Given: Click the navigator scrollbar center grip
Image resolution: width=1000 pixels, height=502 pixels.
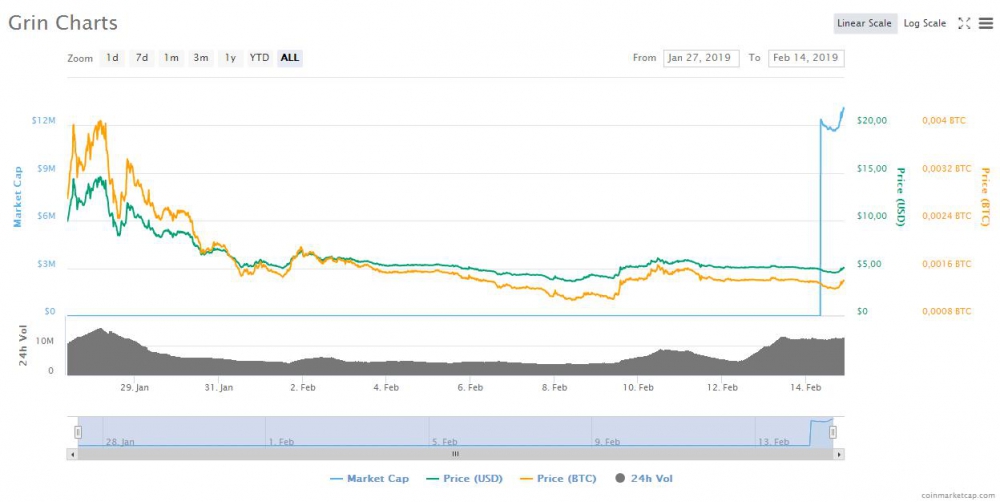Looking at the screenshot, I should pyautogui.click(x=455, y=454).
